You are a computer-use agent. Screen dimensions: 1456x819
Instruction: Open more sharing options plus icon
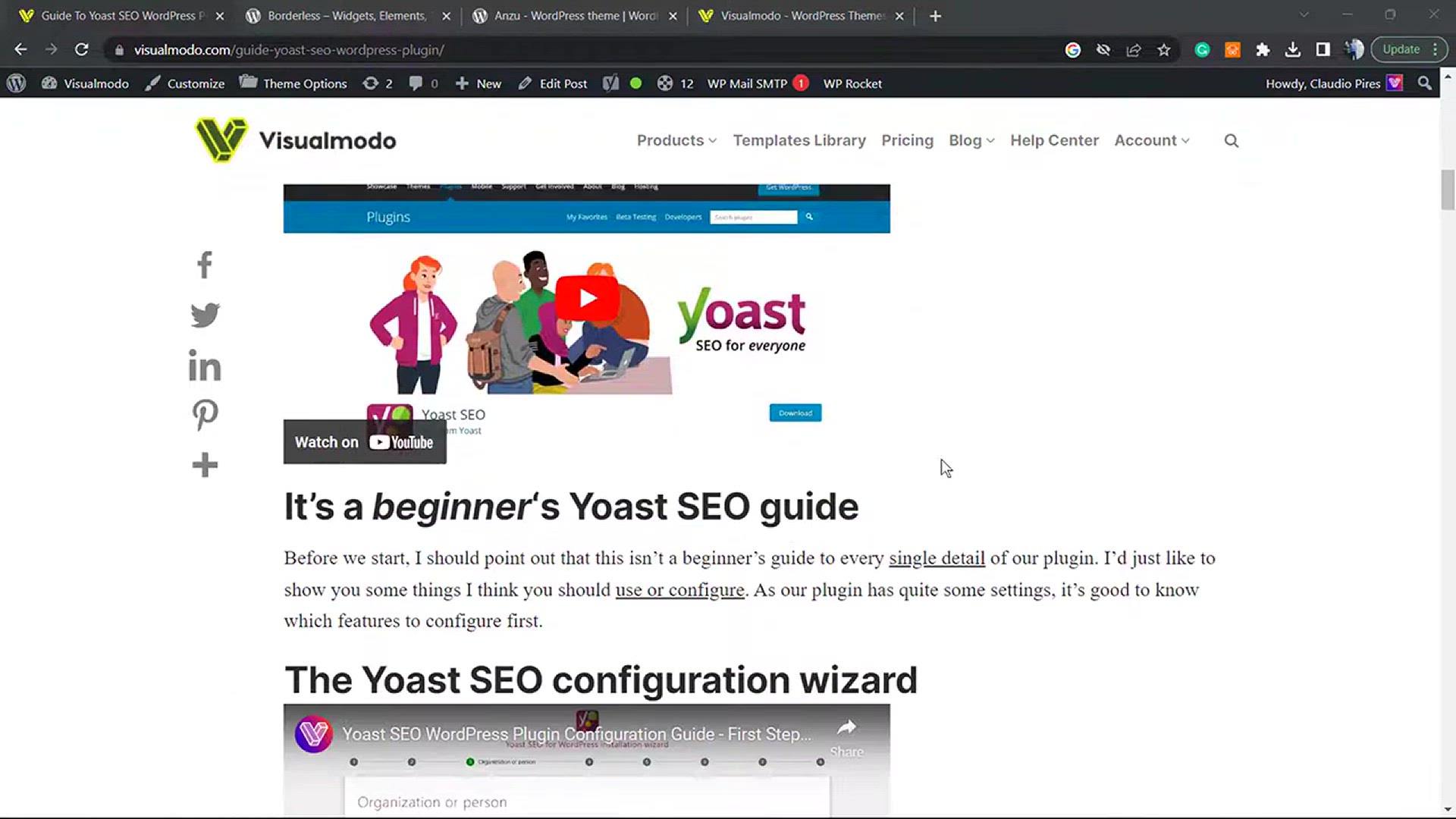205,465
